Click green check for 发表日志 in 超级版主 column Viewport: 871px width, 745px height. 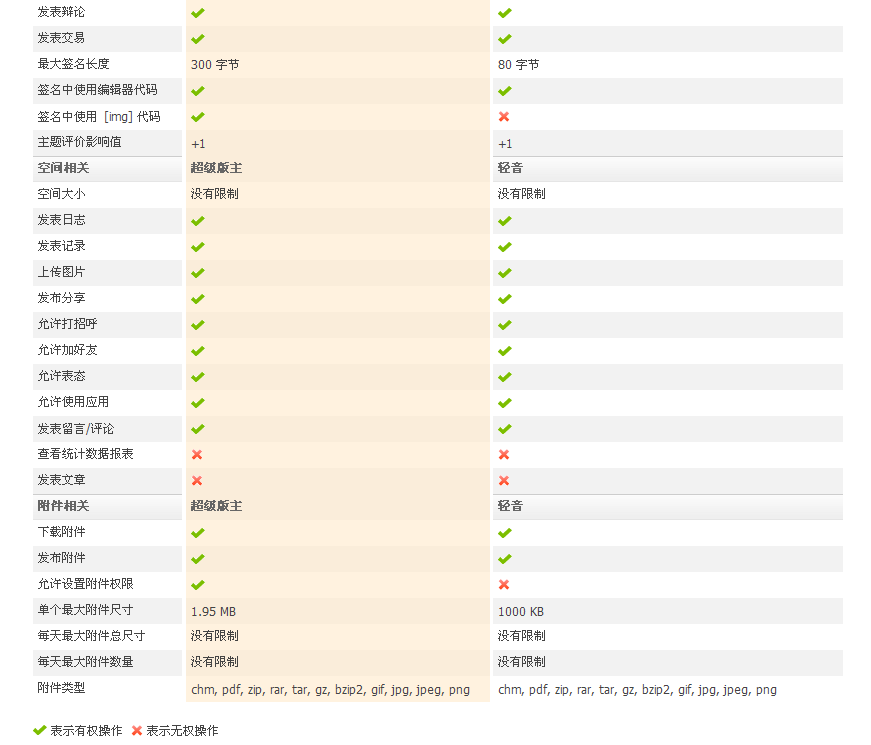[198, 221]
